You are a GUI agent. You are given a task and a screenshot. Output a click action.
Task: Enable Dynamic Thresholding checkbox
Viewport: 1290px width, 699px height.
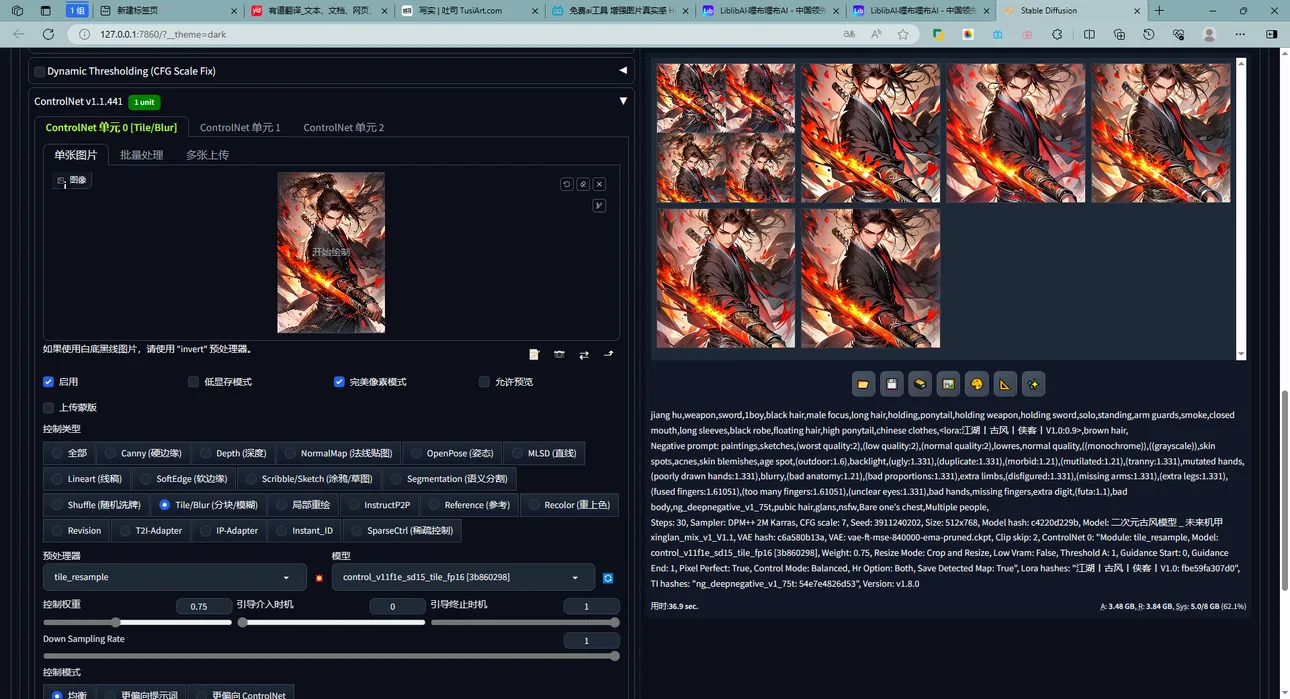(x=40, y=72)
